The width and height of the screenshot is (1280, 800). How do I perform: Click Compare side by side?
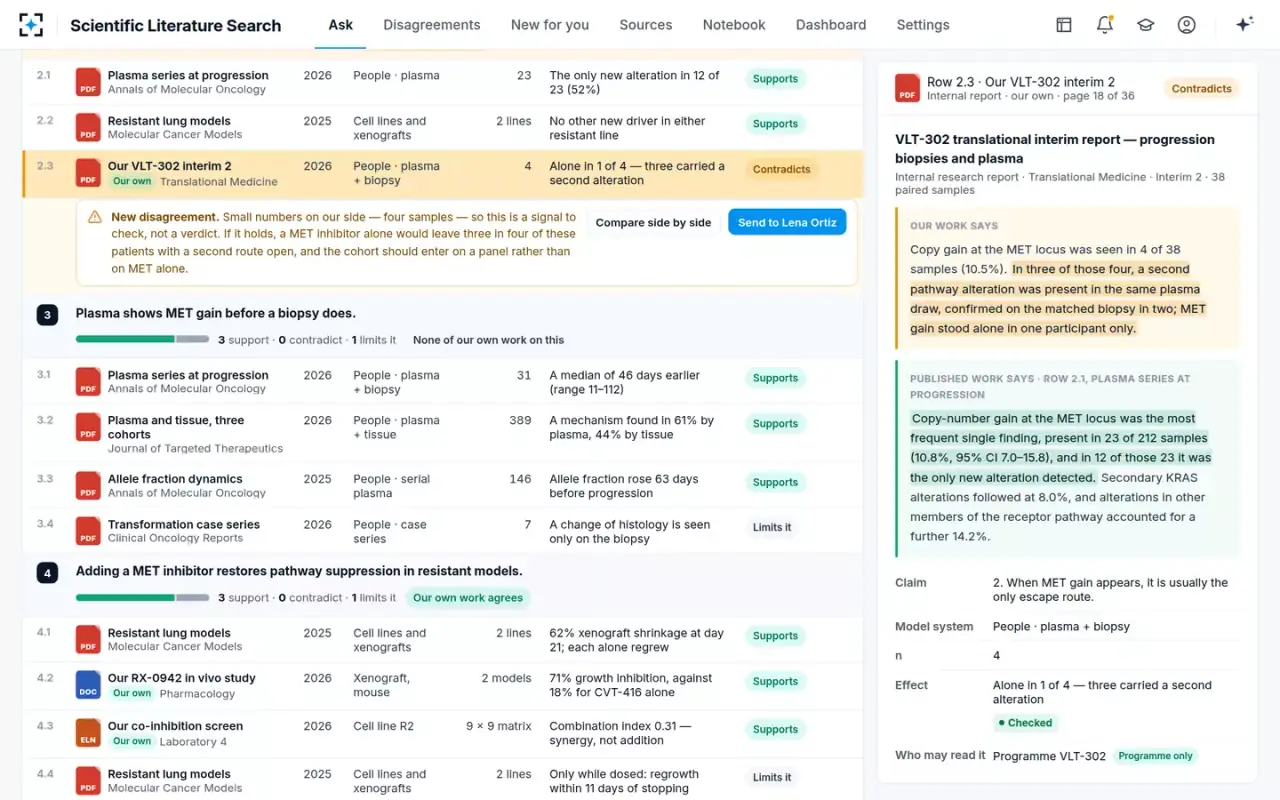[x=654, y=222]
